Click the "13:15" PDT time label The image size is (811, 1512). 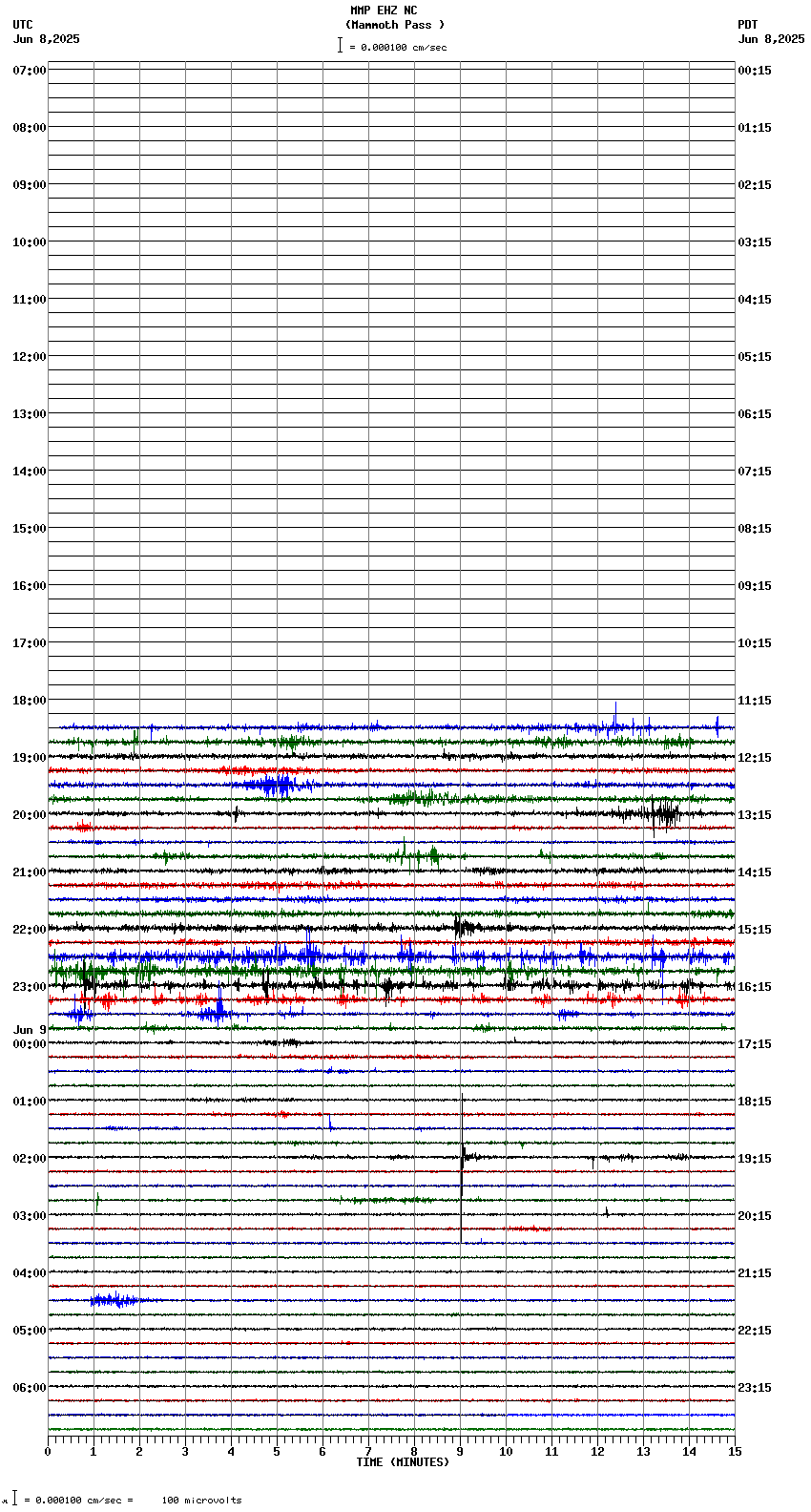click(755, 815)
